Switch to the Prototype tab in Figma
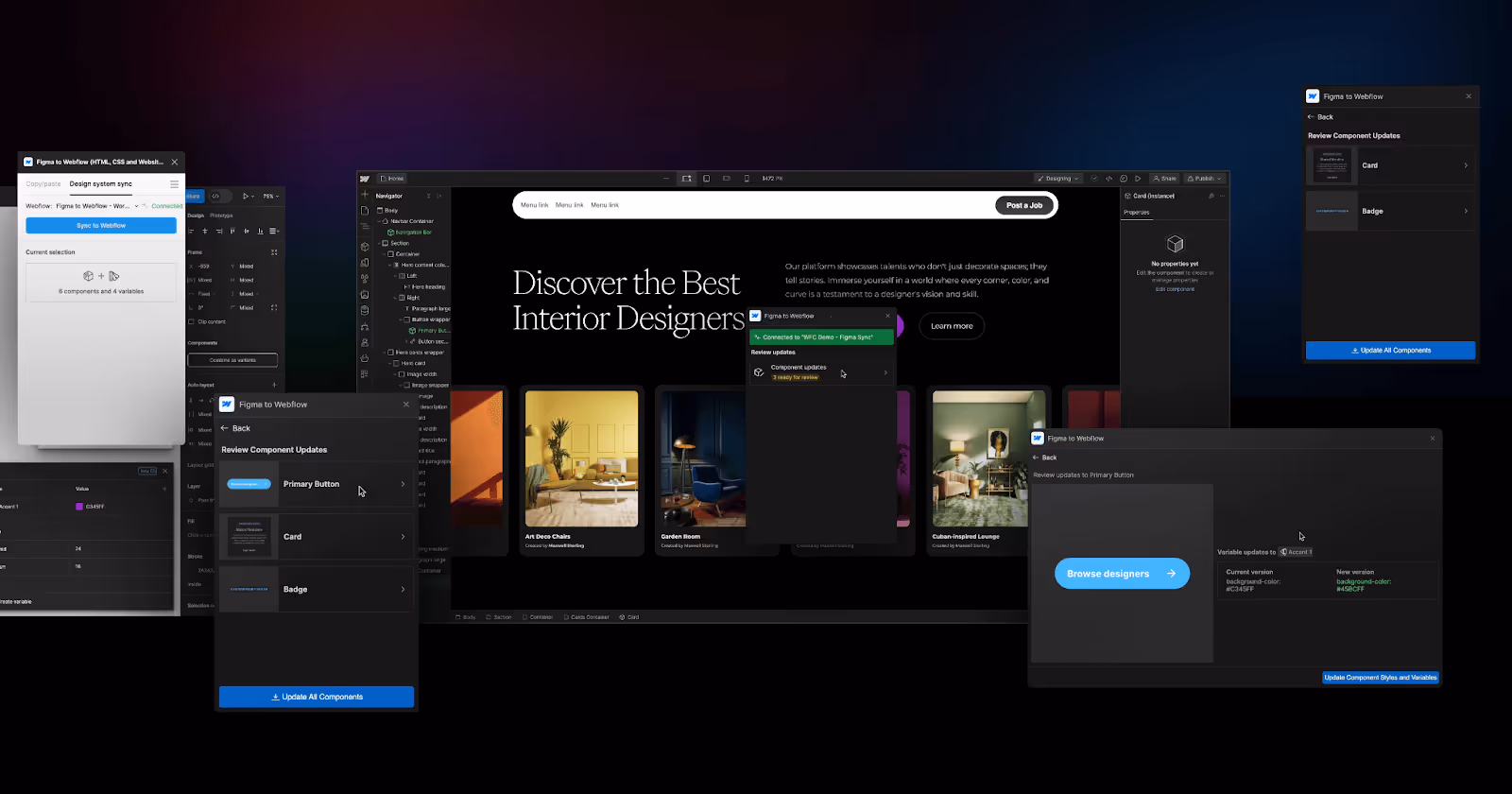This screenshot has width=1512, height=794. pyautogui.click(x=221, y=216)
